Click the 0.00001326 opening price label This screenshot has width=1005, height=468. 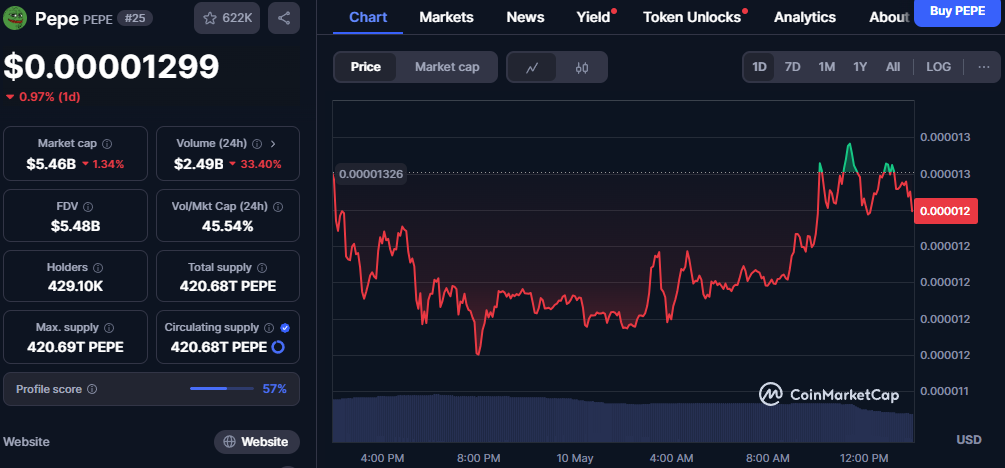[370, 174]
